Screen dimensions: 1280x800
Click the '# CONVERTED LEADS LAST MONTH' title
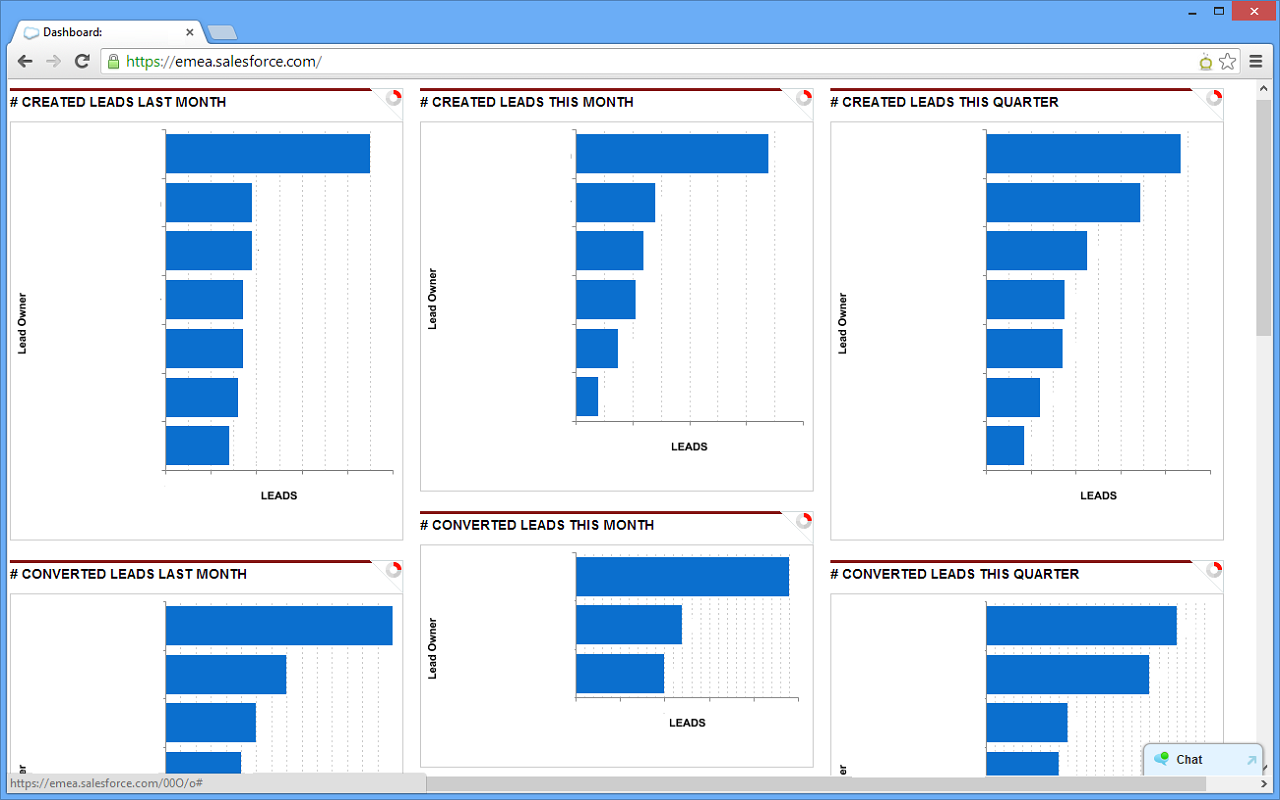(128, 574)
